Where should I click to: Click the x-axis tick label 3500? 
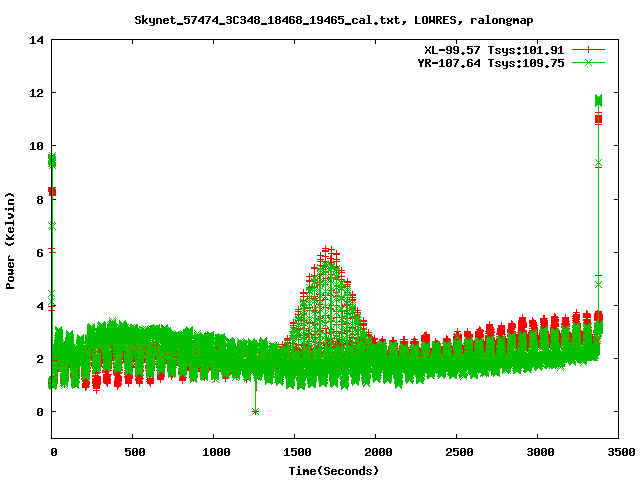click(621, 452)
